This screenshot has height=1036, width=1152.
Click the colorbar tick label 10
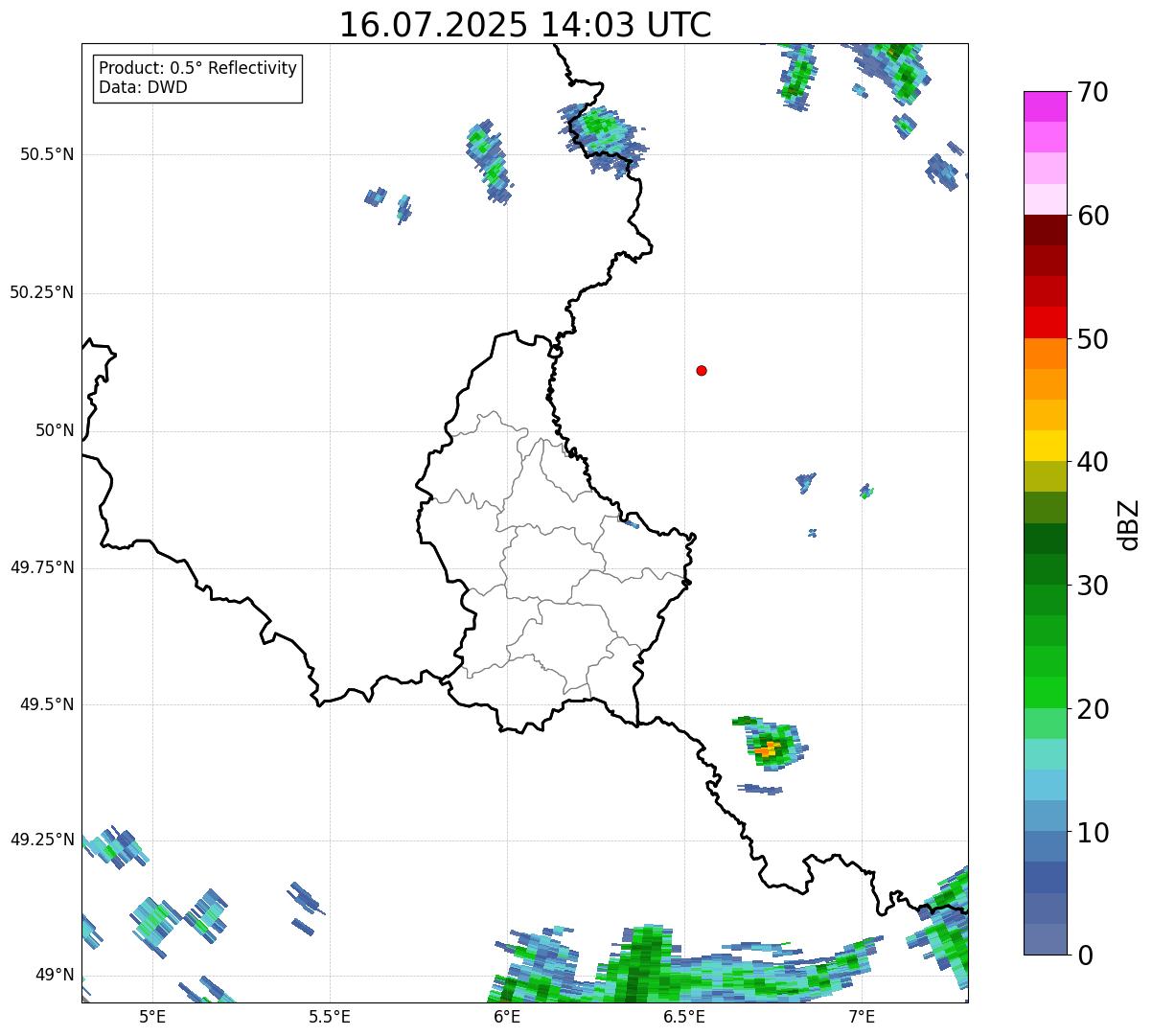pos(1093,833)
